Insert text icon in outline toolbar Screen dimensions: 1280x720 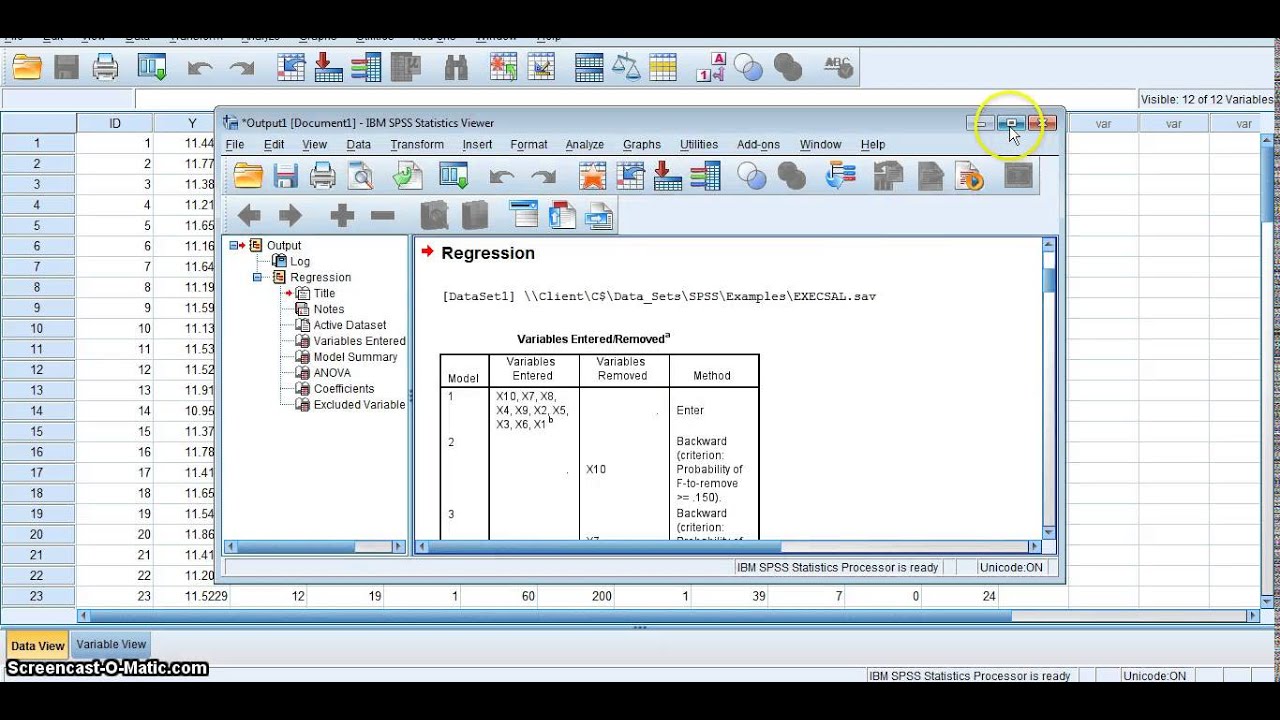[x=599, y=214]
